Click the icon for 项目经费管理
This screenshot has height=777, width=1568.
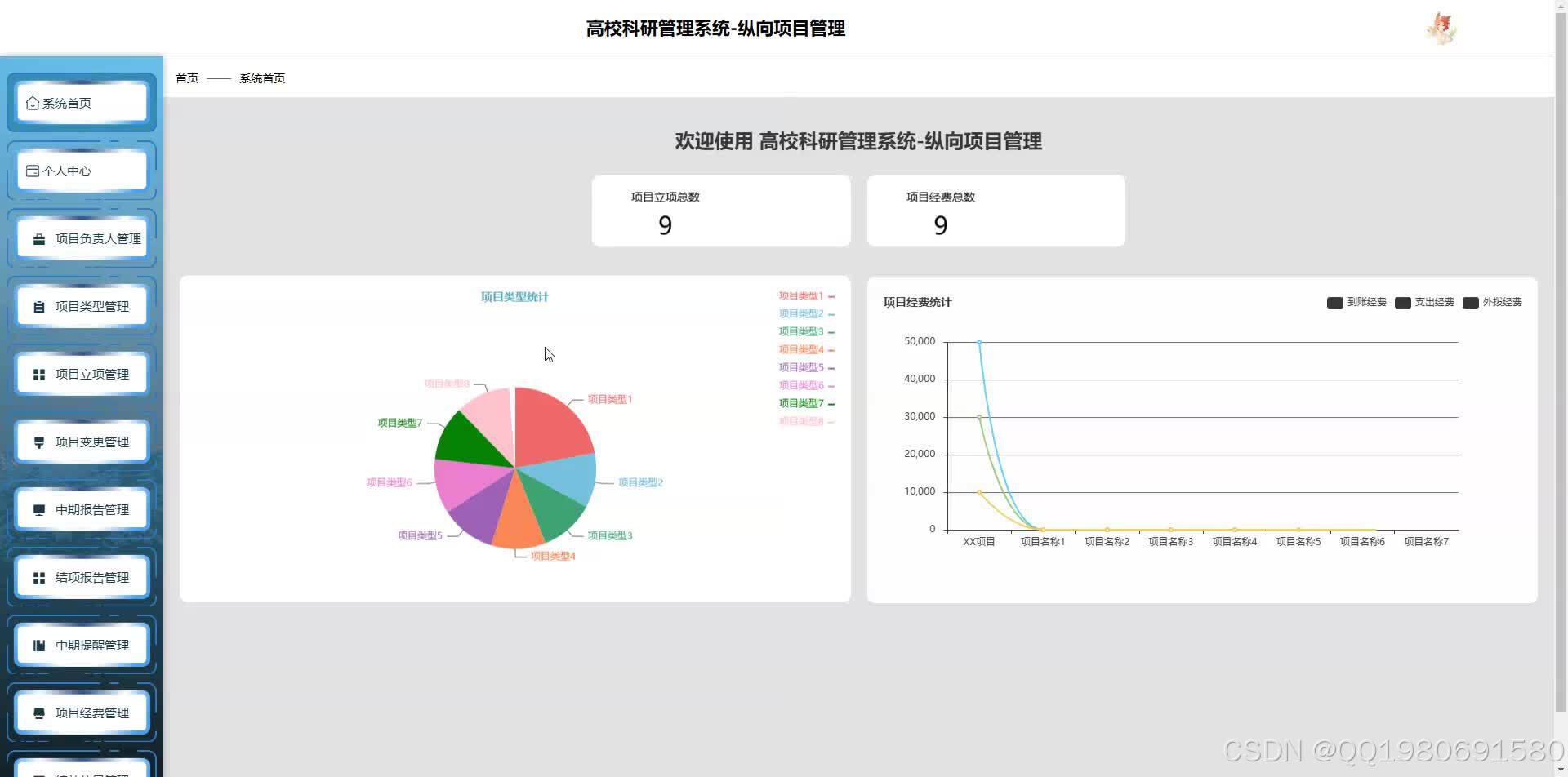[38, 713]
